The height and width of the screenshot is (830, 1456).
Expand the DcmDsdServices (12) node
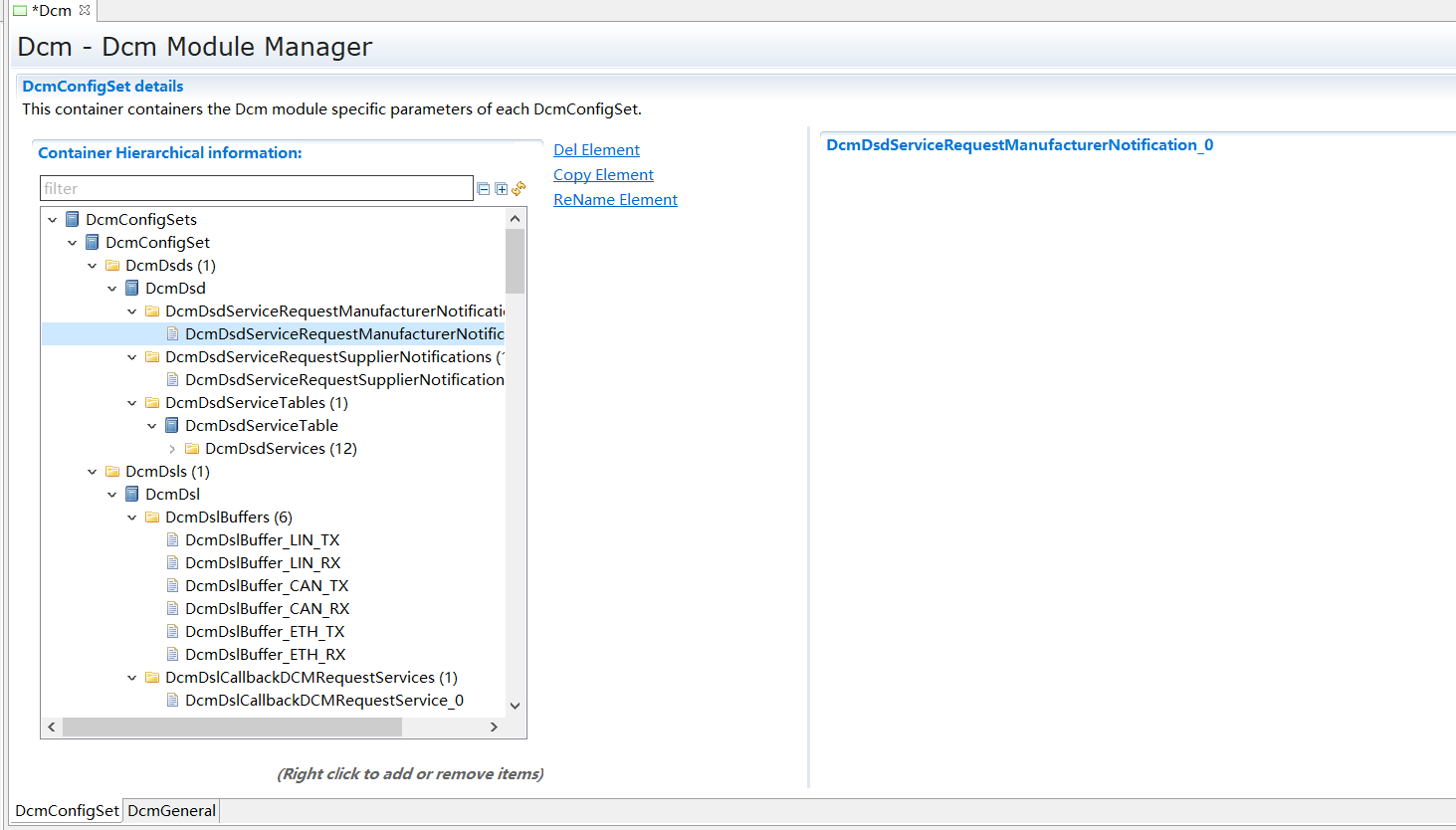[172, 450]
